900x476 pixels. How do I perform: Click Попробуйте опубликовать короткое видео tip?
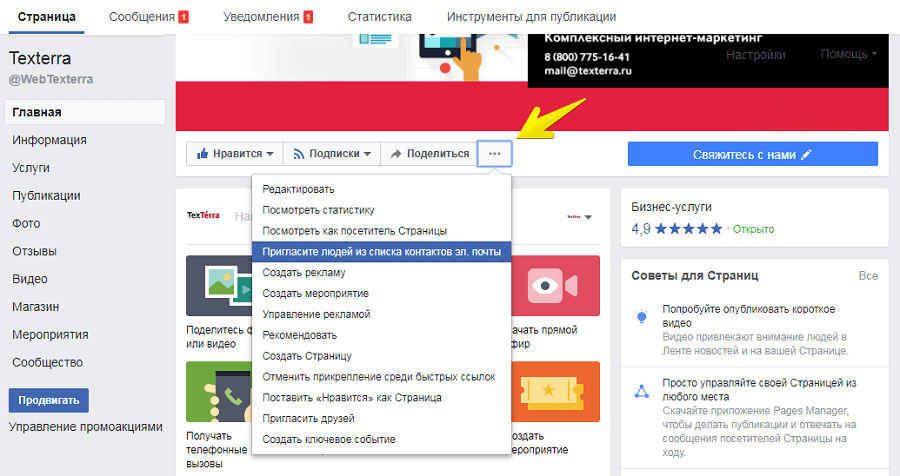[x=748, y=316]
